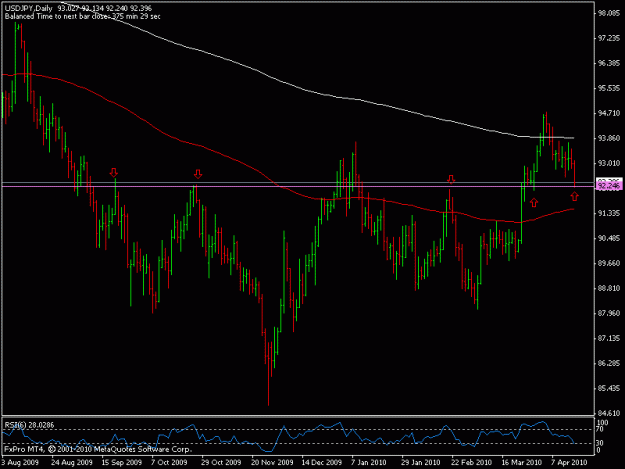
Task: Click the 22 Feb 2010 date label
Action: tap(471, 463)
